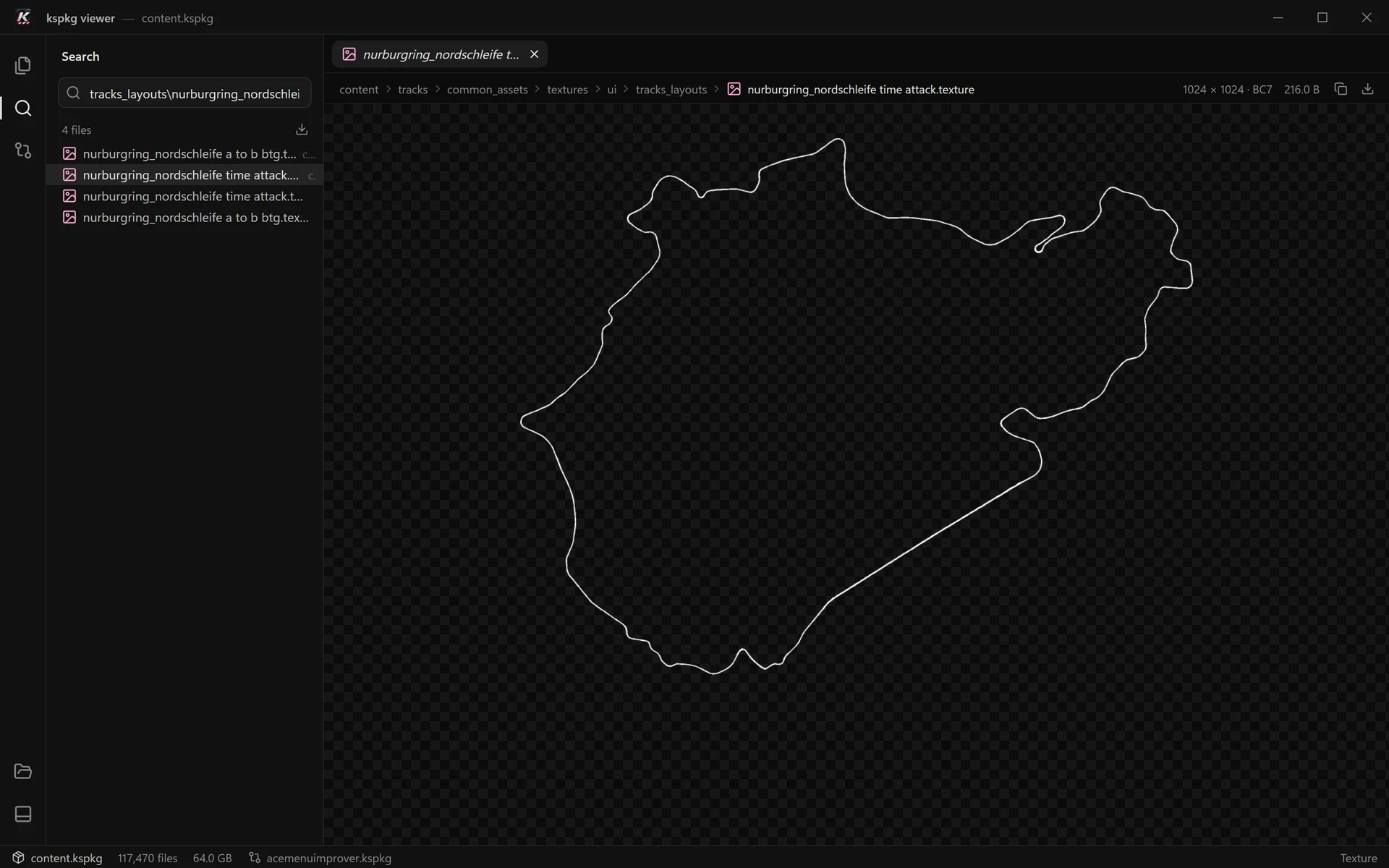Download all four search results
Viewport: 1389px width, 868px height.
[x=302, y=129]
